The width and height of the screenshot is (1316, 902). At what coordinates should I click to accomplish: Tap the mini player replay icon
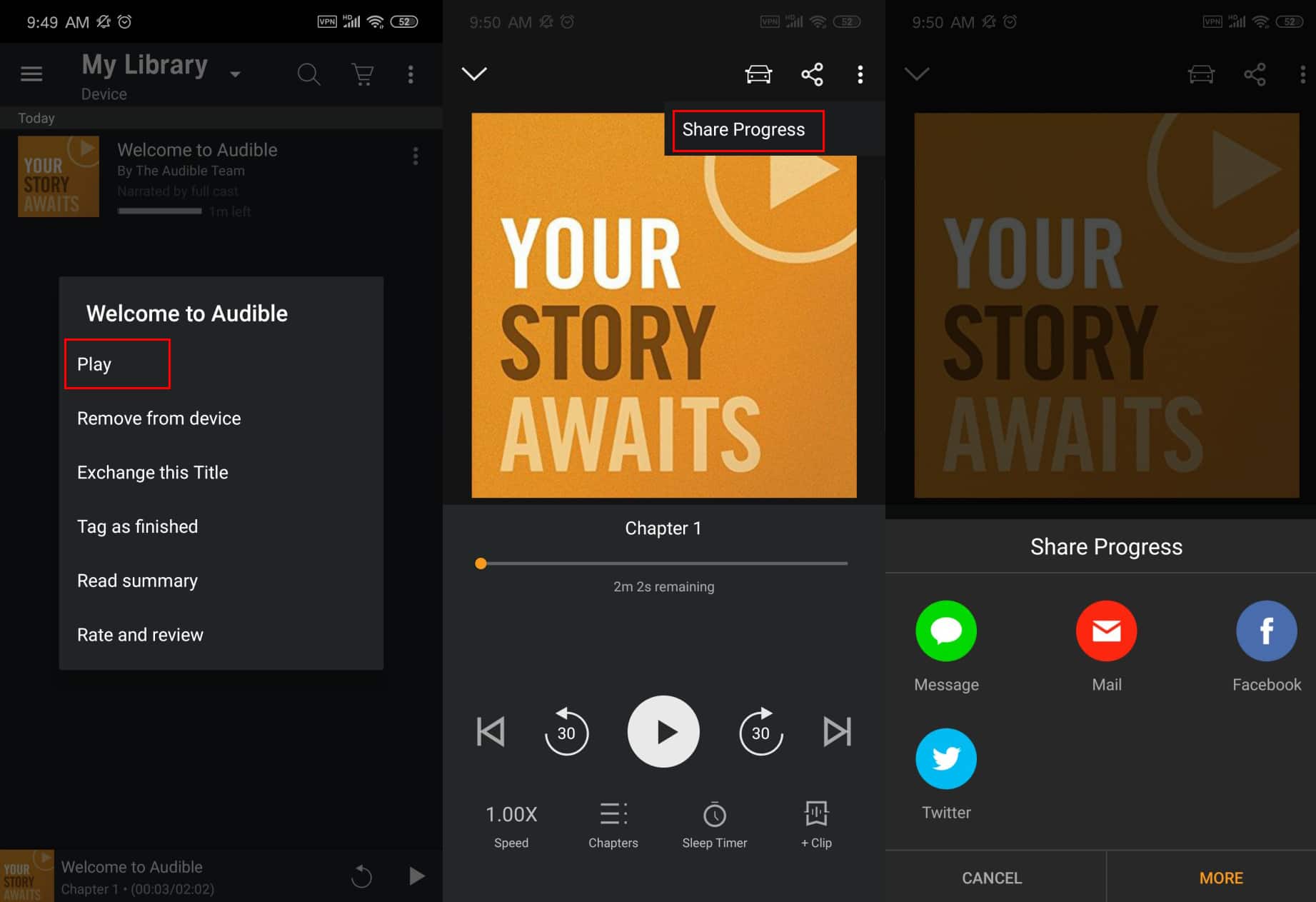click(x=361, y=876)
